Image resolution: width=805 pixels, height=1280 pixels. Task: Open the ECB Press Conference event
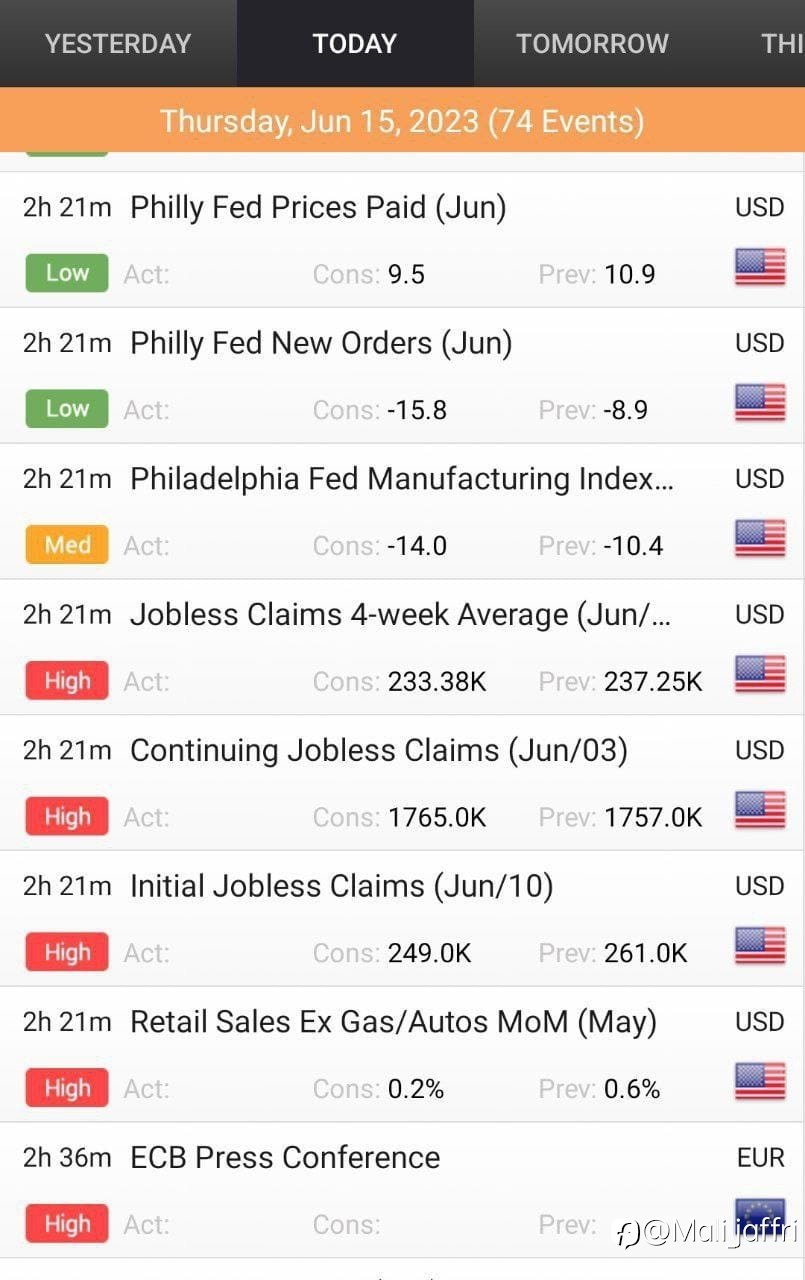pyautogui.click(x=402, y=1190)
